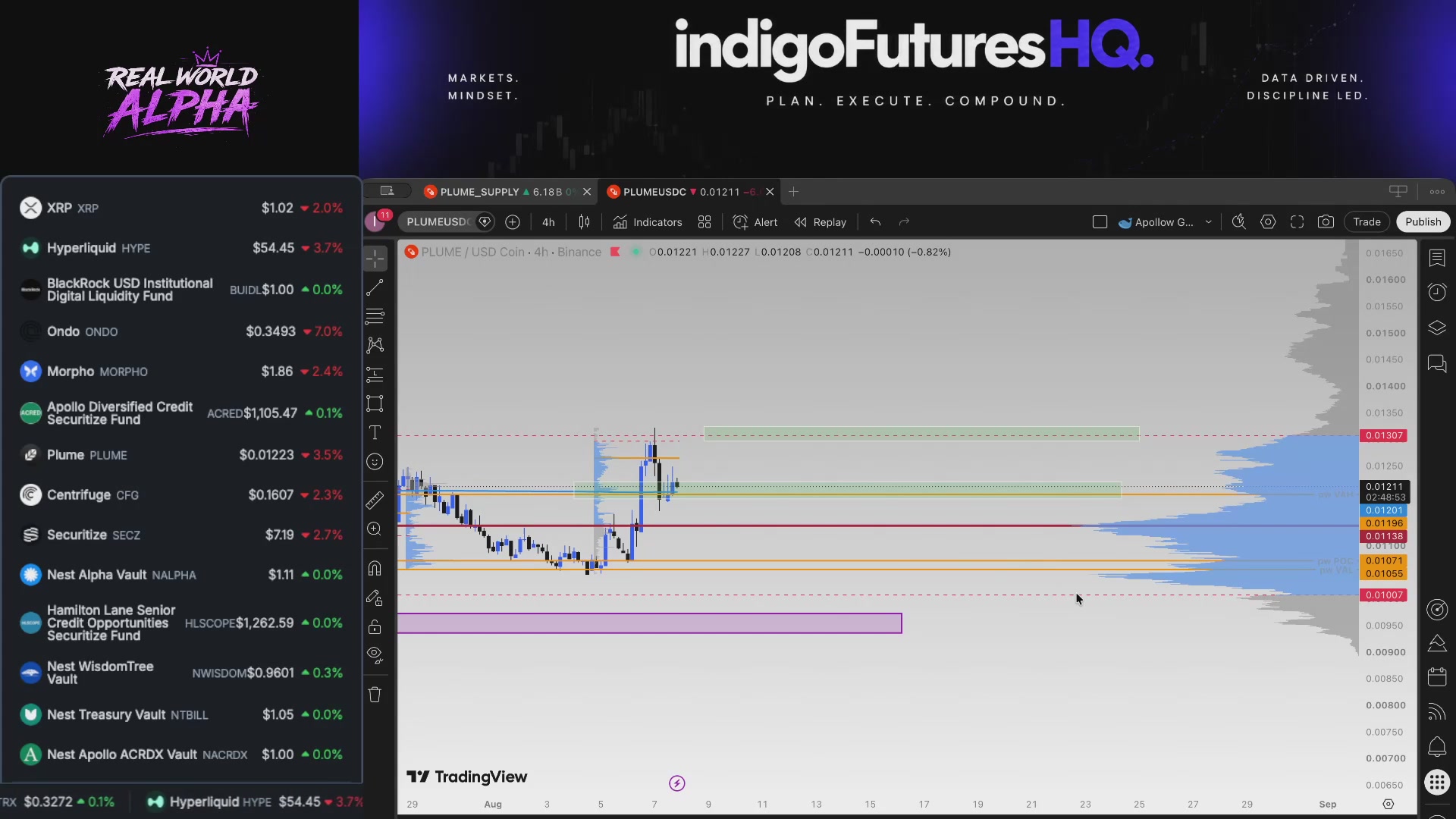Click the Publish button

(x=1423, y=222)
